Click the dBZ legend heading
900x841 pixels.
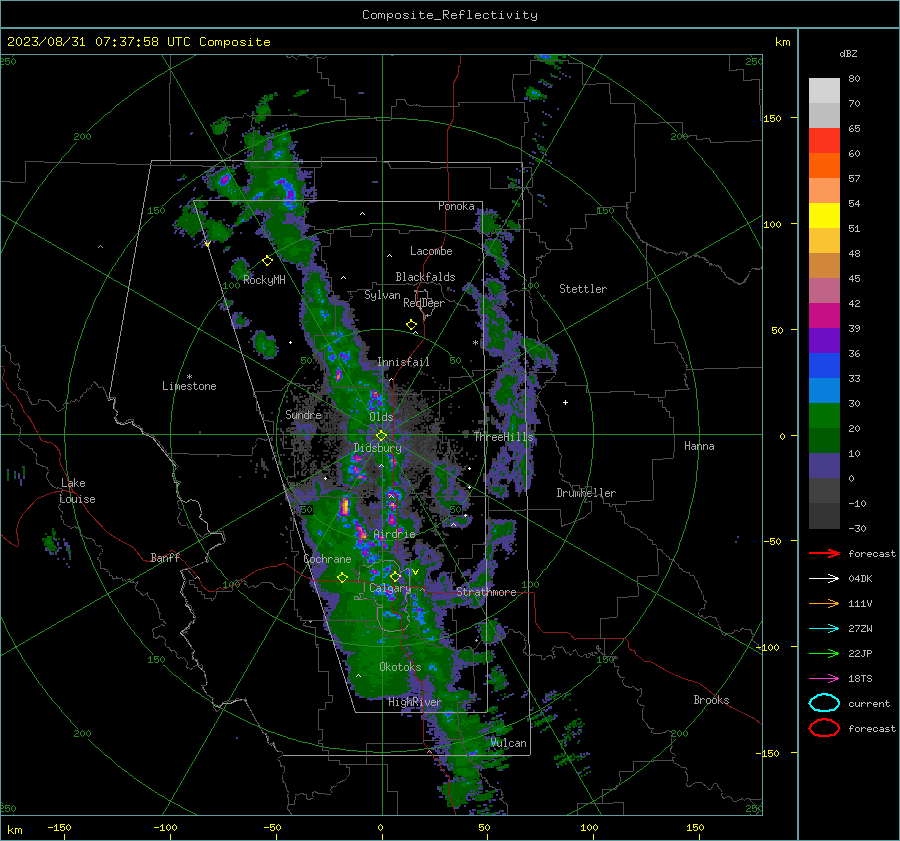848,53
